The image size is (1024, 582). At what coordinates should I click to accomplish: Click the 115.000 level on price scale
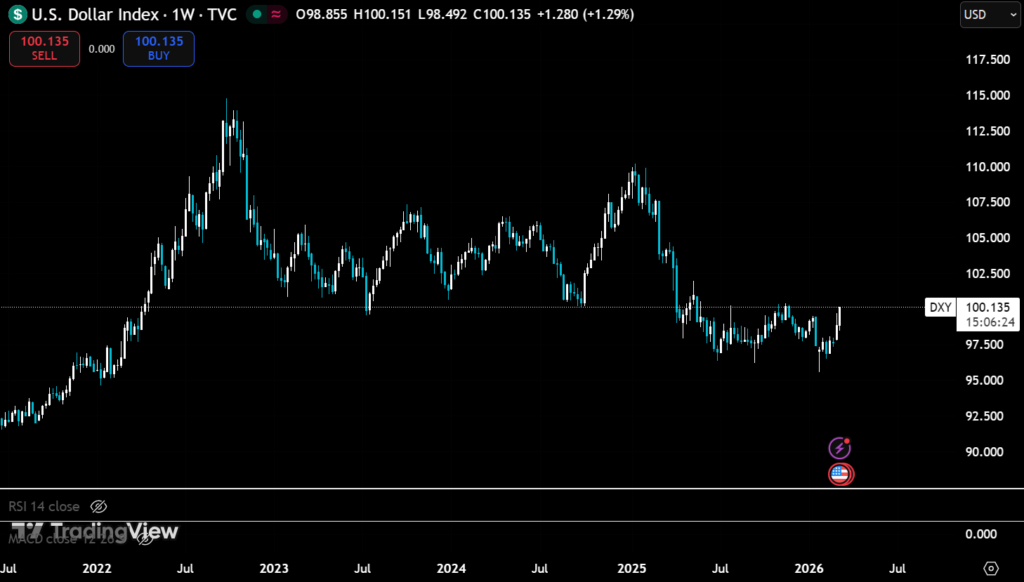pyautogui.click(x=980, y=95)
